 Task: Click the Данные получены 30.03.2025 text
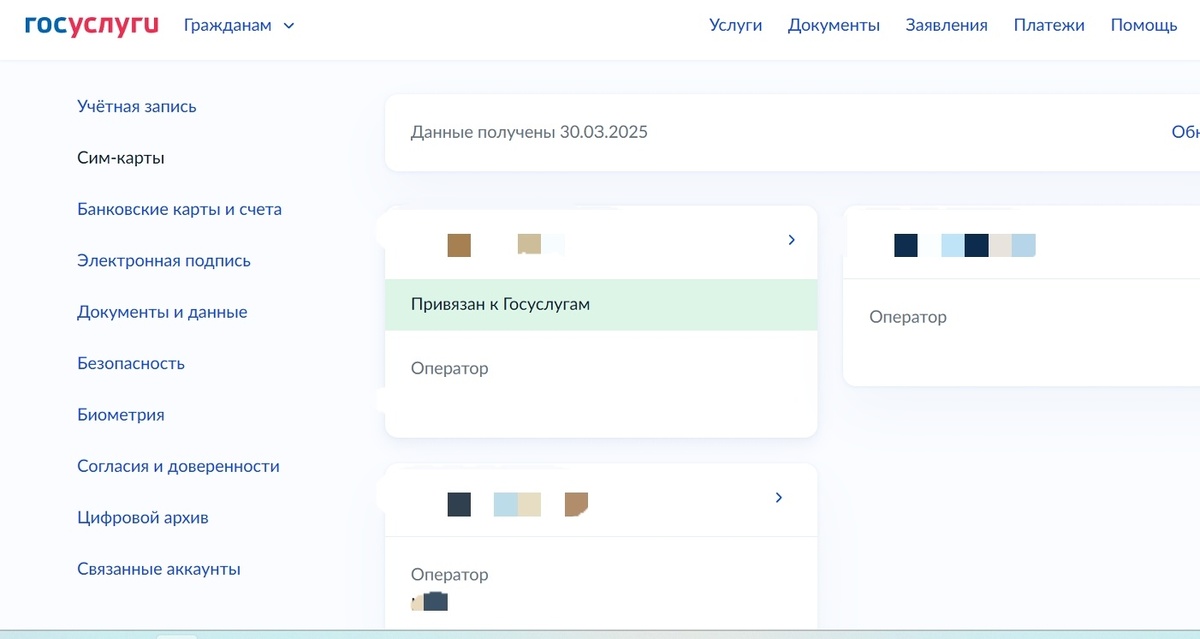(x=529, y=132)
